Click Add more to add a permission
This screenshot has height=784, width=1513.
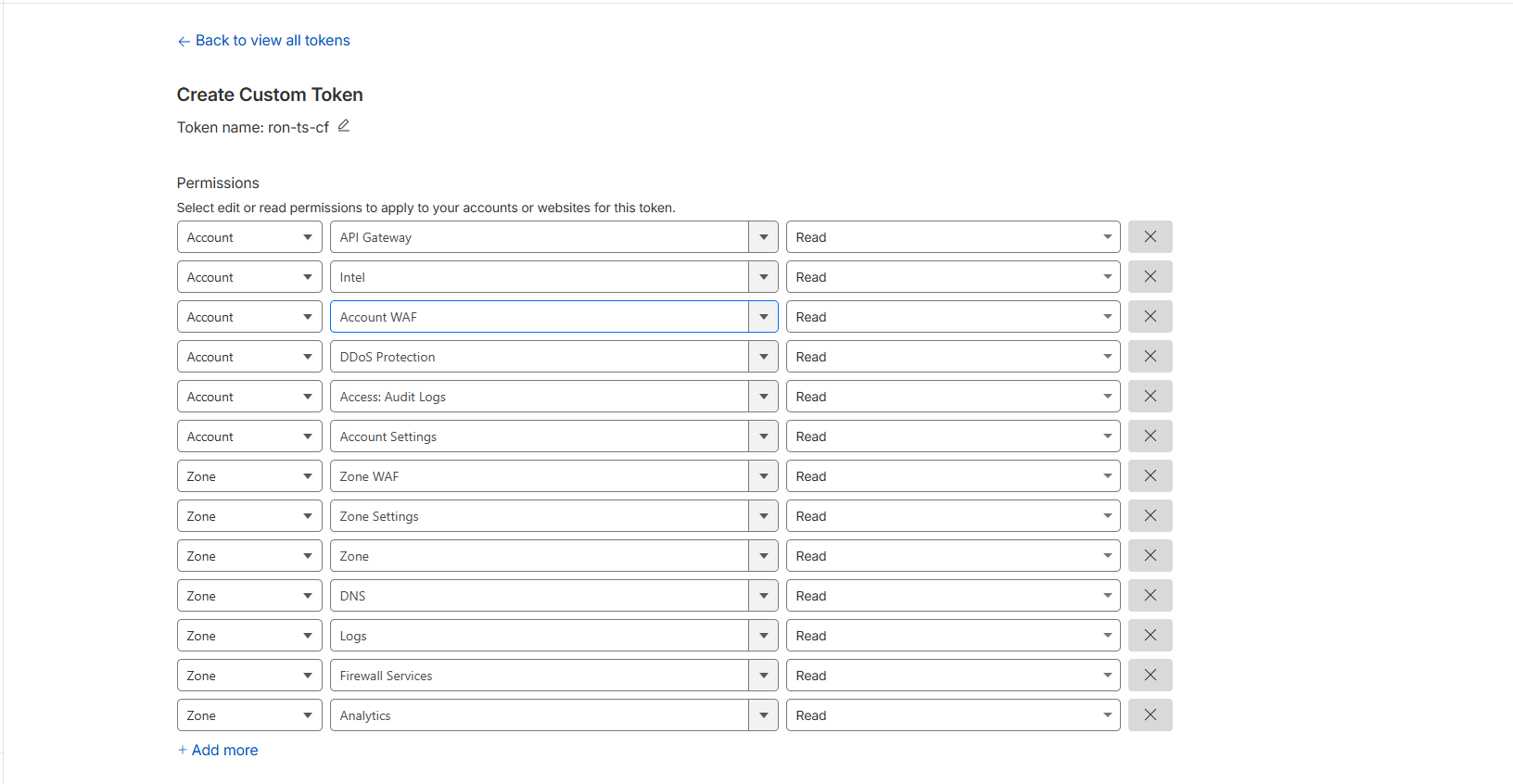pos(218,751)
